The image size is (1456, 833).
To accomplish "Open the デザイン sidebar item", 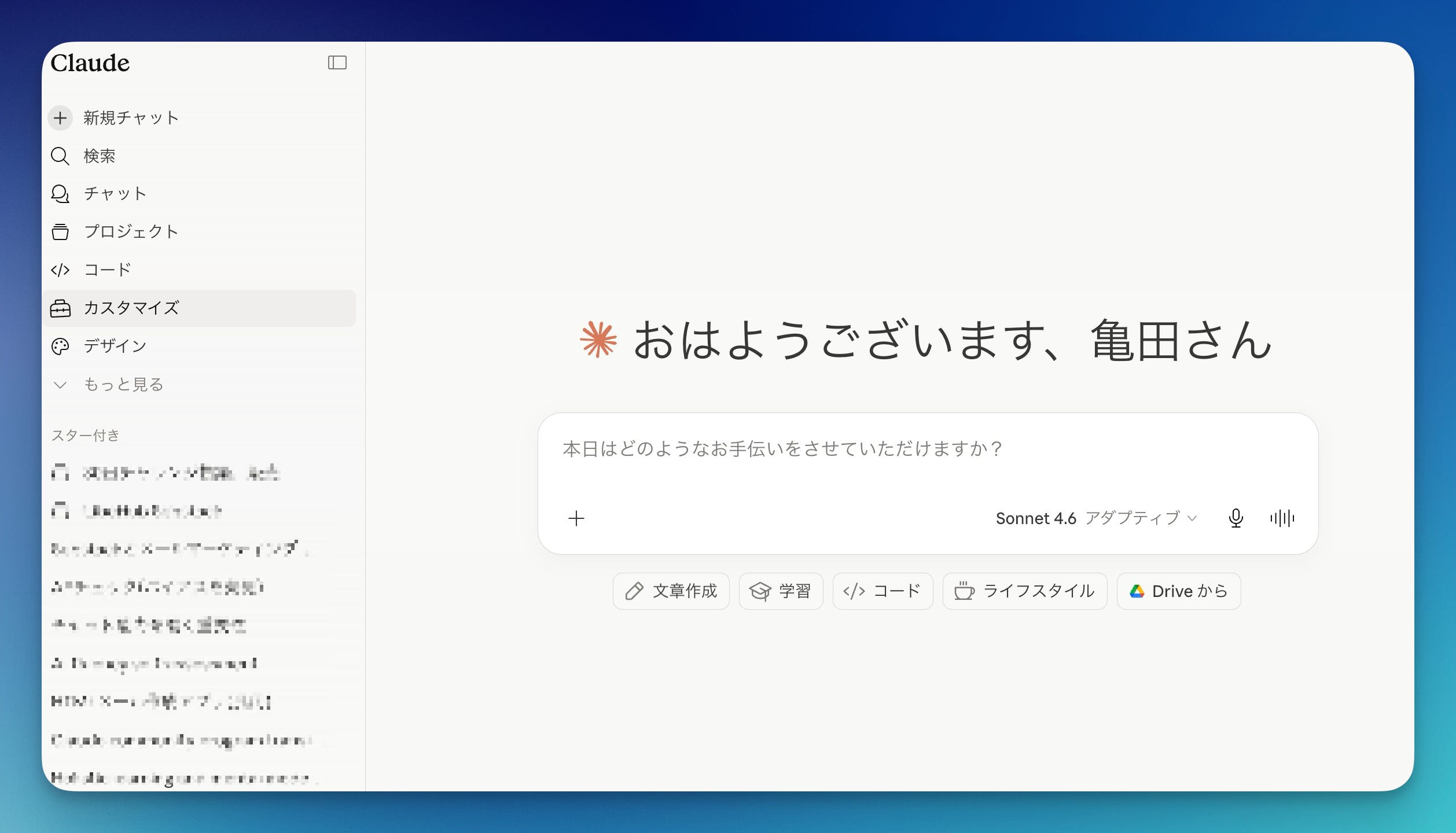I will pos(199,347).
